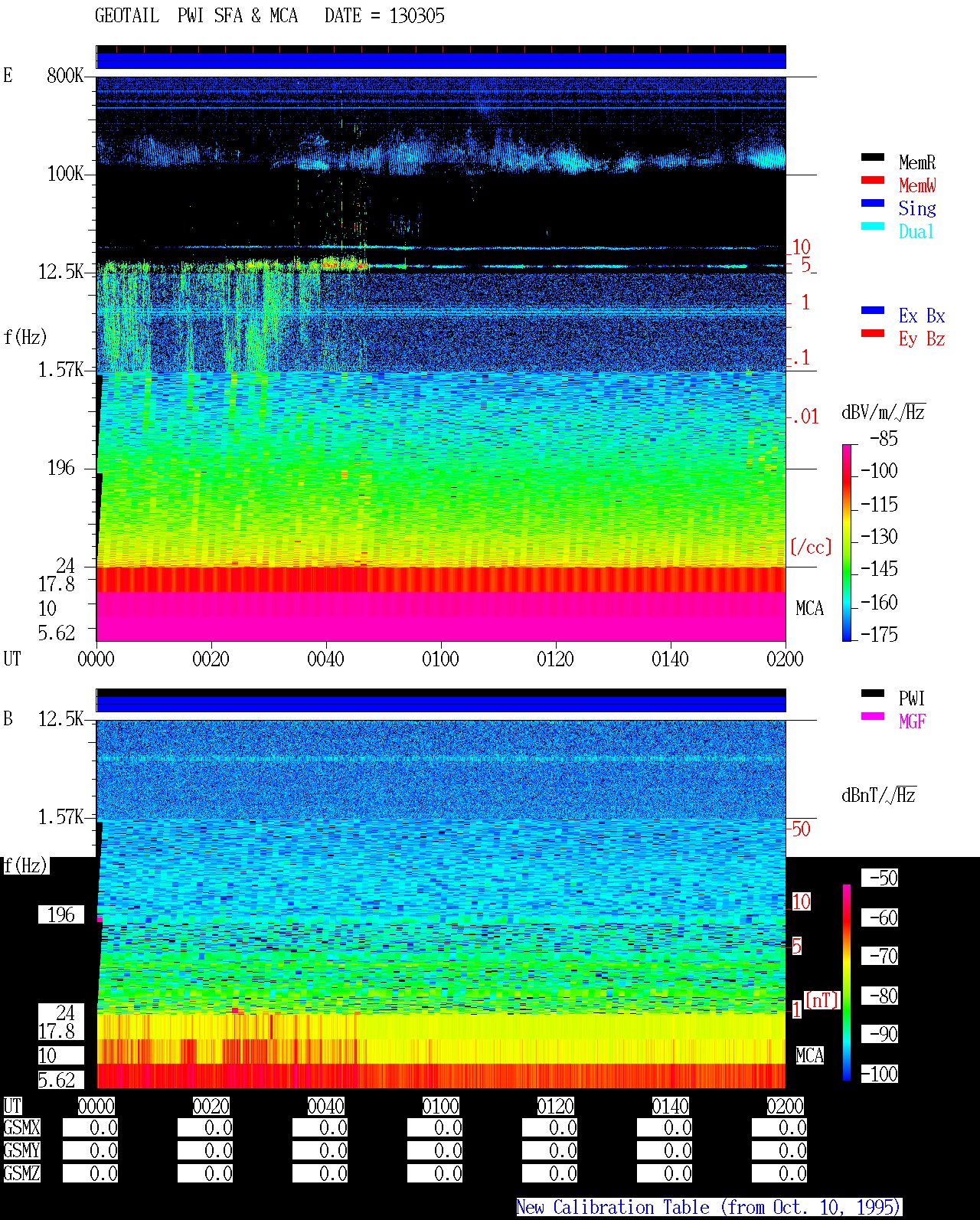Click the 'PWI' legend label
This screenshot has width=980, height=1220.
click(912, 698)
